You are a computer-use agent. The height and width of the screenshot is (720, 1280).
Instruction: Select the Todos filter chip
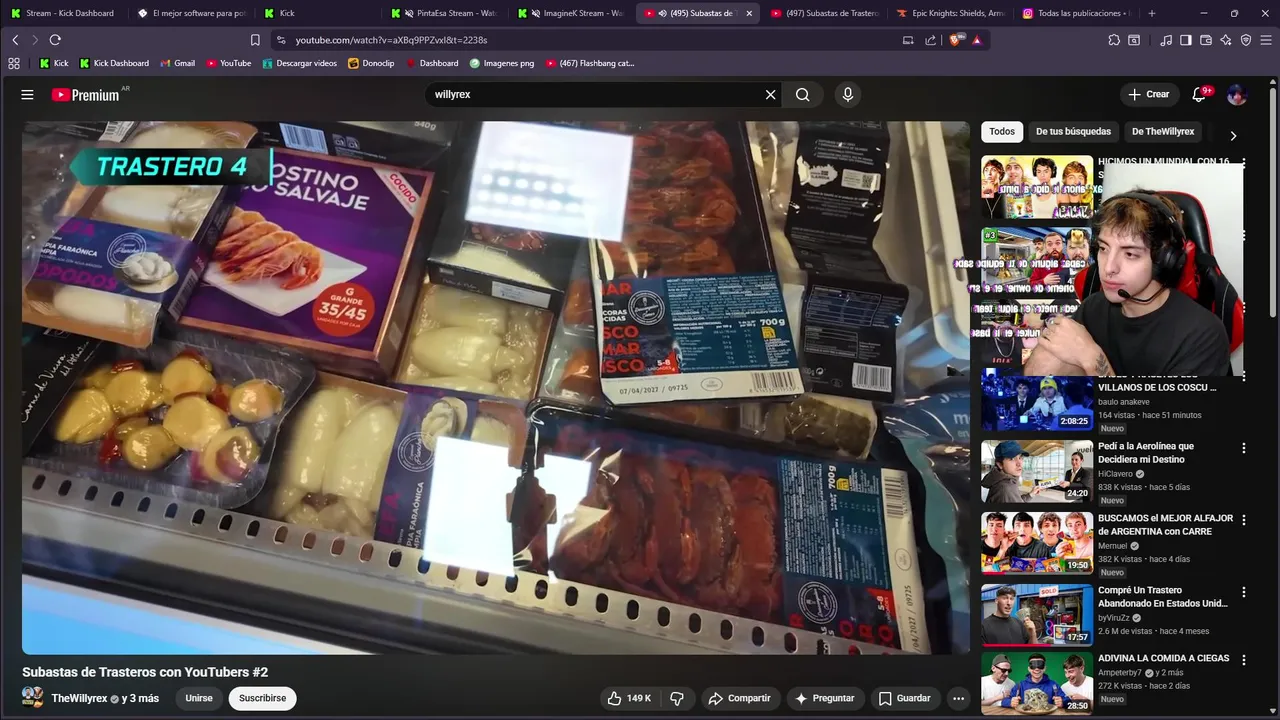tap(1002, 131)
